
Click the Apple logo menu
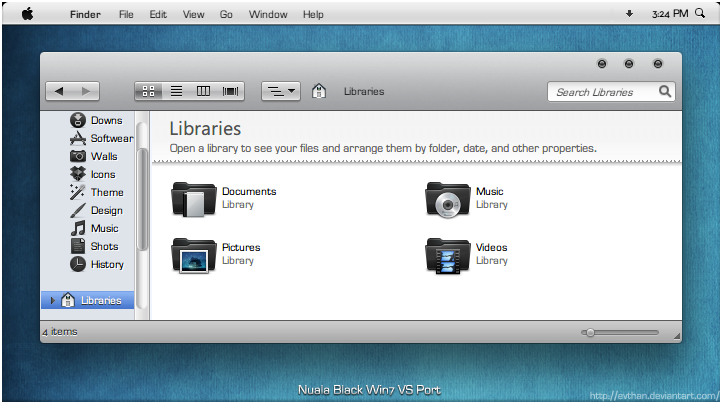click(27, 14)
